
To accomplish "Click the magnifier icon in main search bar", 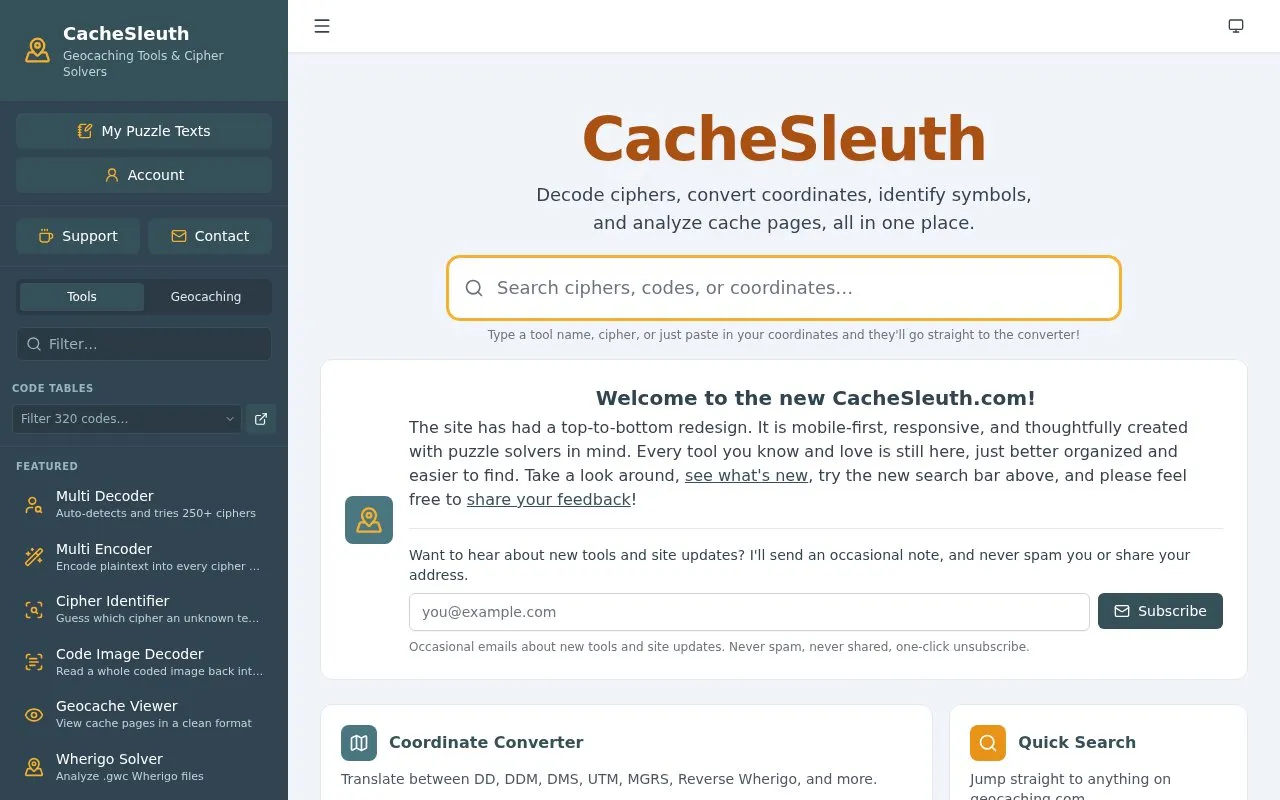I will pyautogui.click(x=474, y=288).
